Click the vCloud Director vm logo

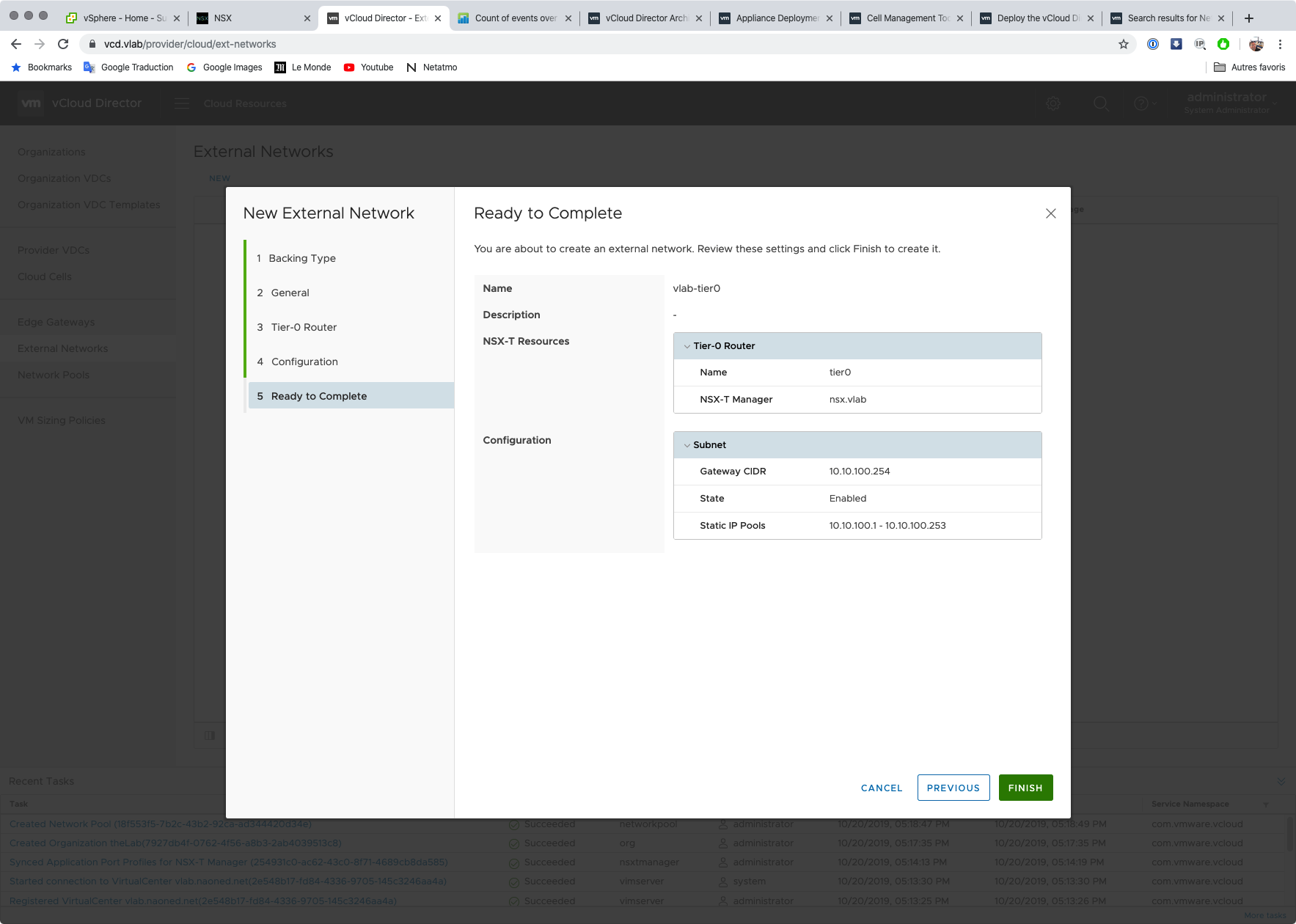(x=32, y=103)
